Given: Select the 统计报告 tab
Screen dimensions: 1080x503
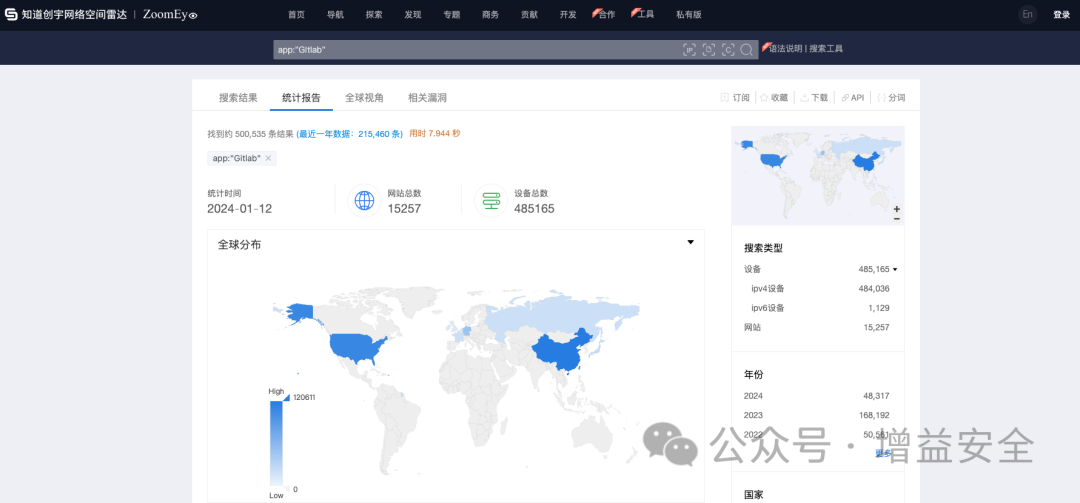Looking at the screenshot, I should click(x=301, y=98).
